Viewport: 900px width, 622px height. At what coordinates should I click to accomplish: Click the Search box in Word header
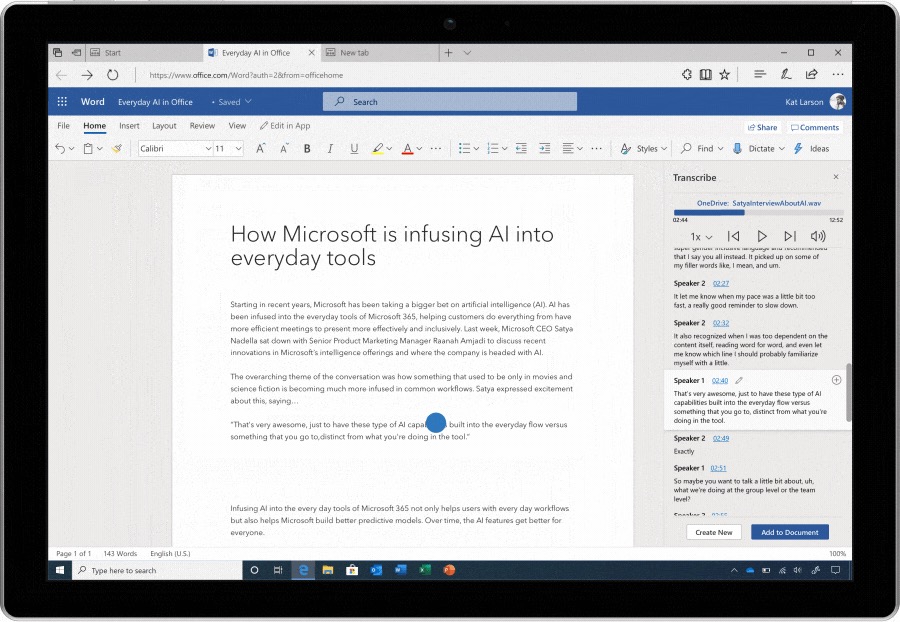point(450,101)
